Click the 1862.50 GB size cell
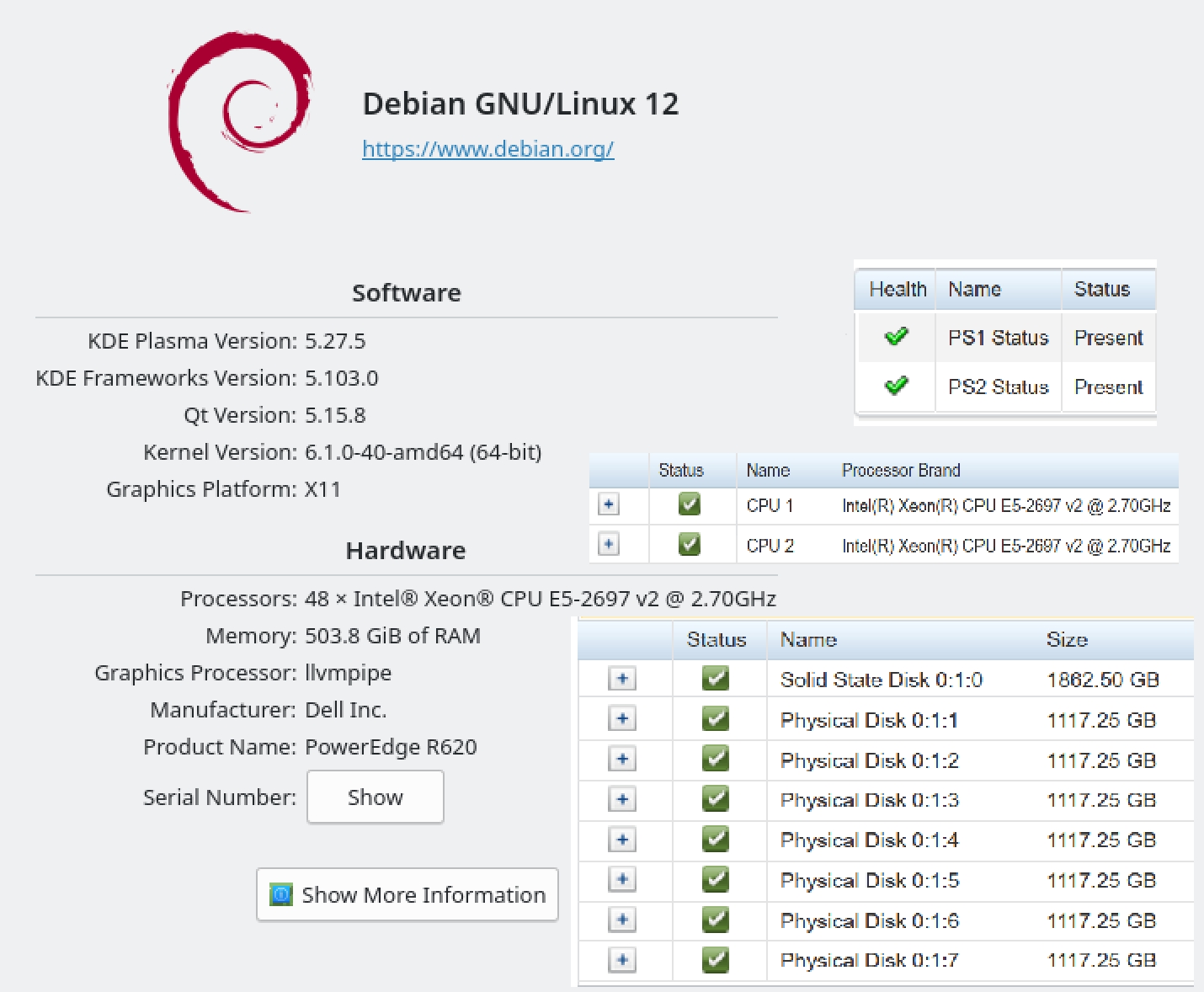This screenshot has width=1204, height=992. coord(1103,680)
